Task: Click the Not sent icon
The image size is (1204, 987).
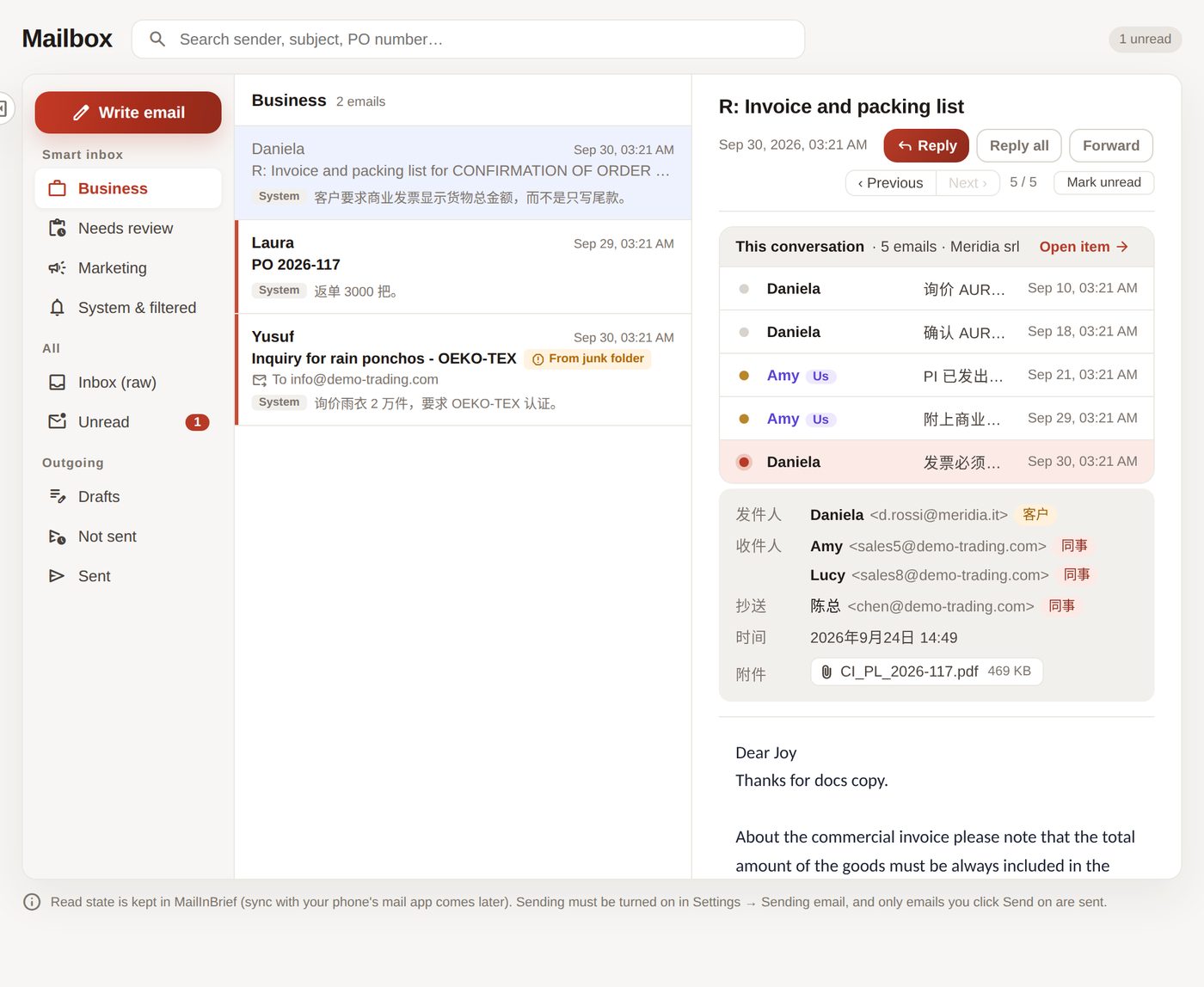Action: 58,536
